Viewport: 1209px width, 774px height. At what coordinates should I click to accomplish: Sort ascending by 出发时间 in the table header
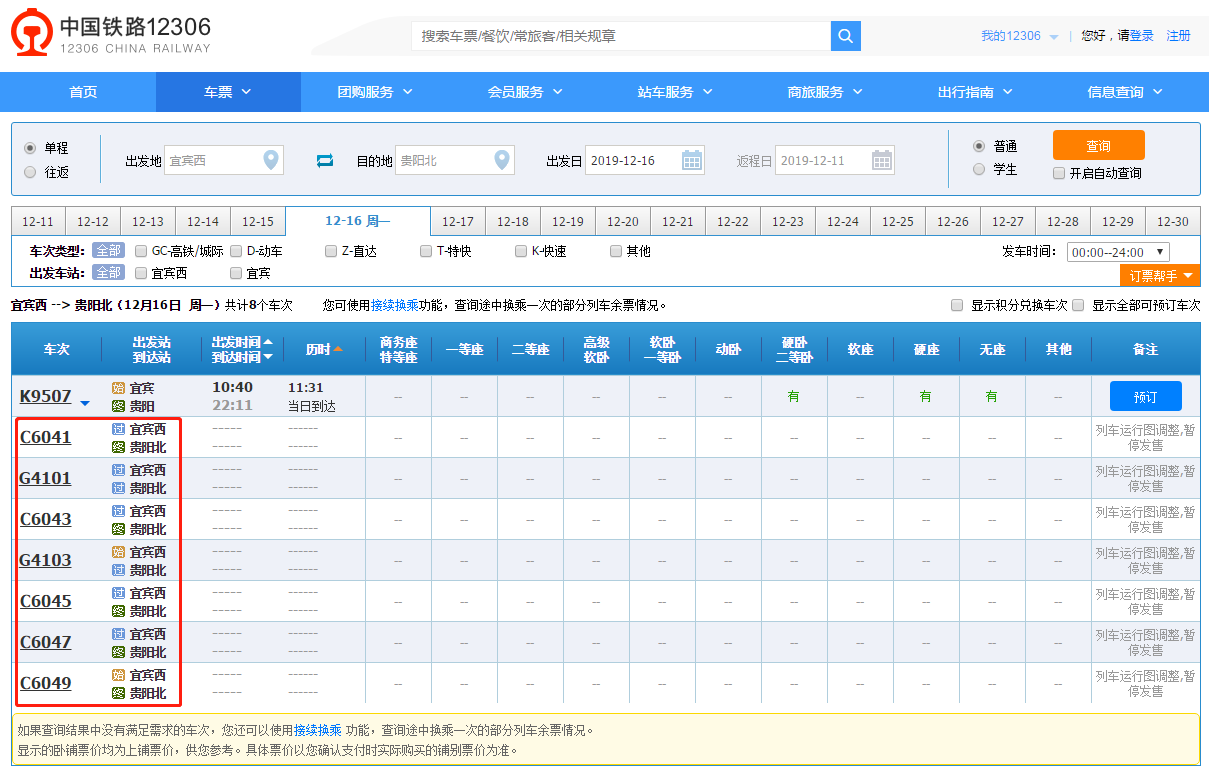(268, 342)
